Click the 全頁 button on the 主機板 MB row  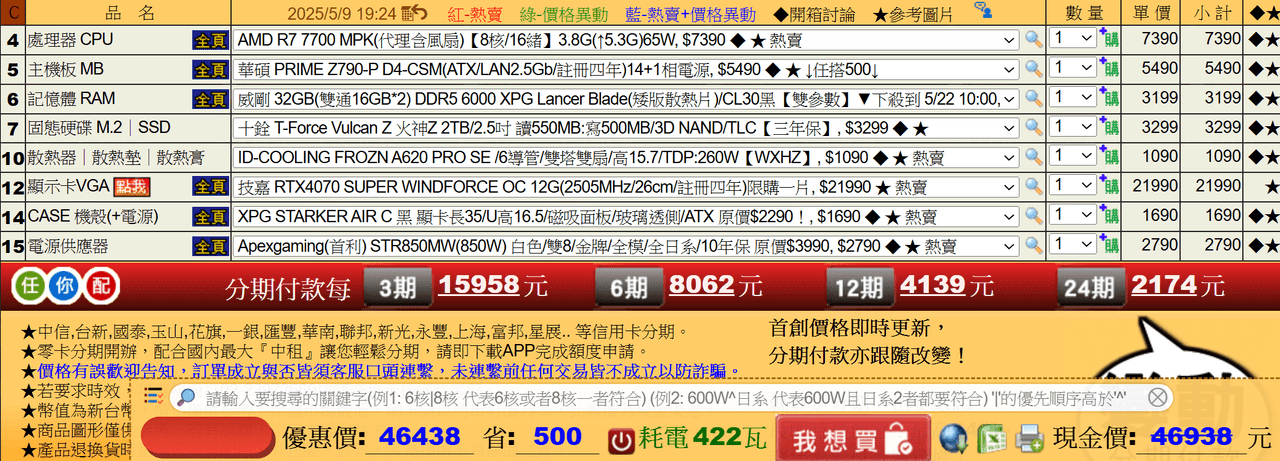point(210,69)
